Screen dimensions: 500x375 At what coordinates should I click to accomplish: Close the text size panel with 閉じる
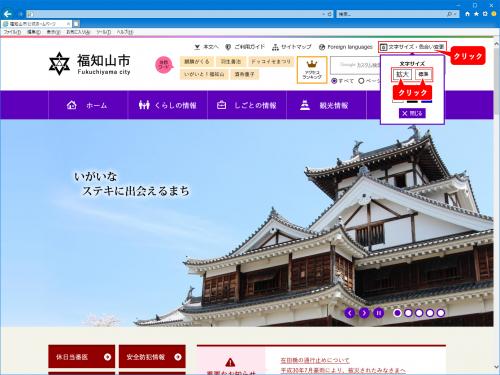point(412,113)
